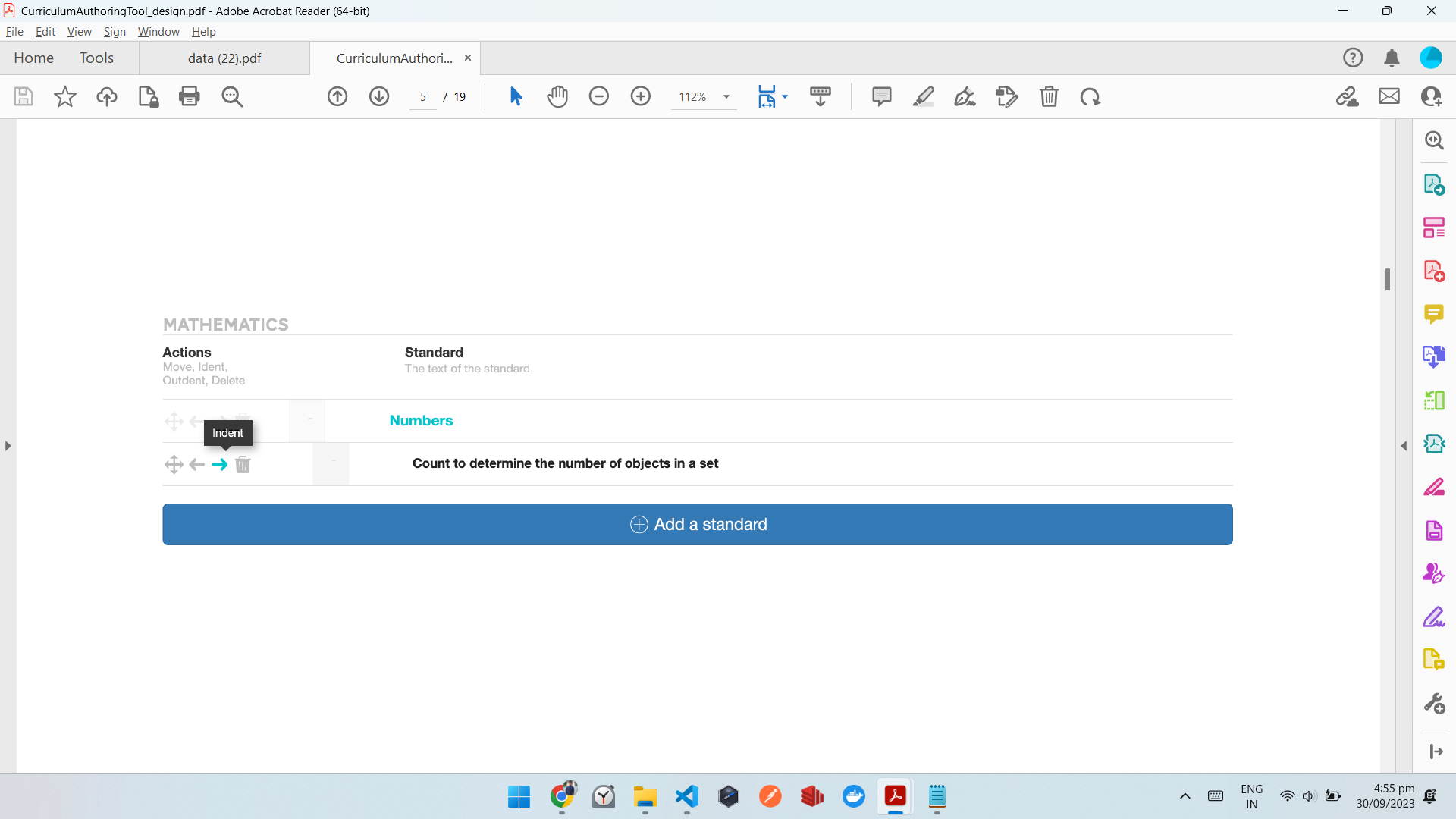Open the zoom level dropdown
Image resolution: width=1456 pixels, height=819 pixels.
[x=726, y=97]
